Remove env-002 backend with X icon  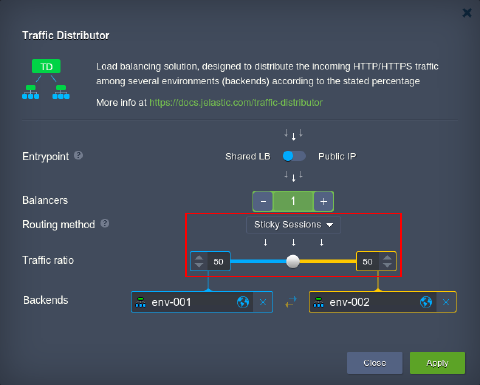click(x=446, y=302)
